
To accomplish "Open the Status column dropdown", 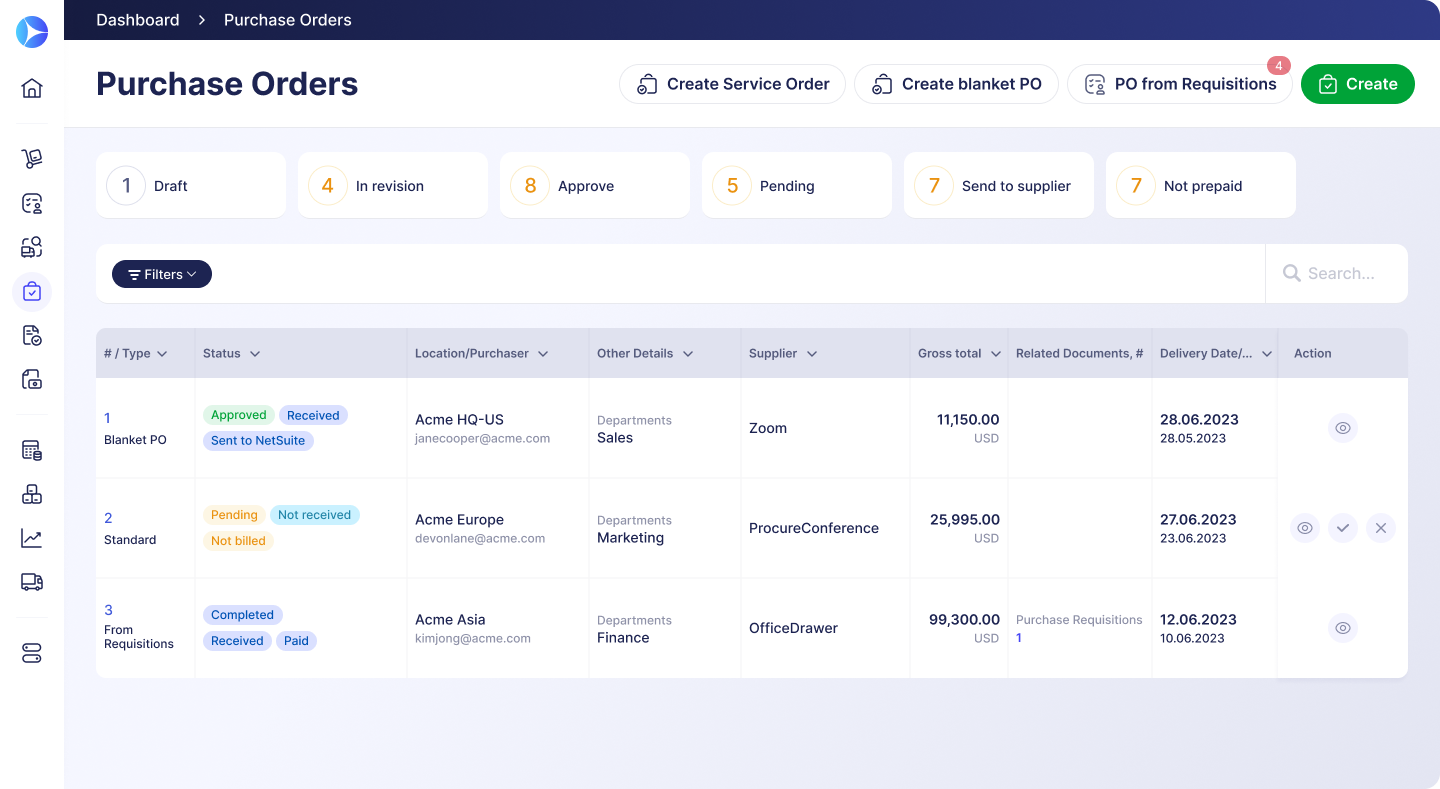I will tap(255, 354).
